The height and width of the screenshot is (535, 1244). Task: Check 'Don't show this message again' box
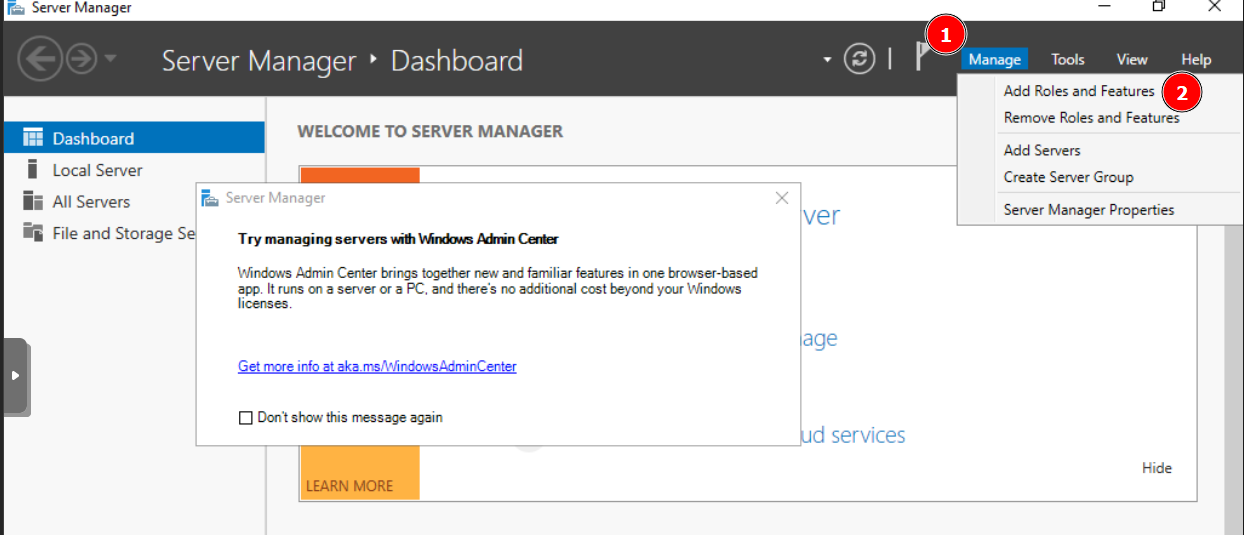click(246, 418)
